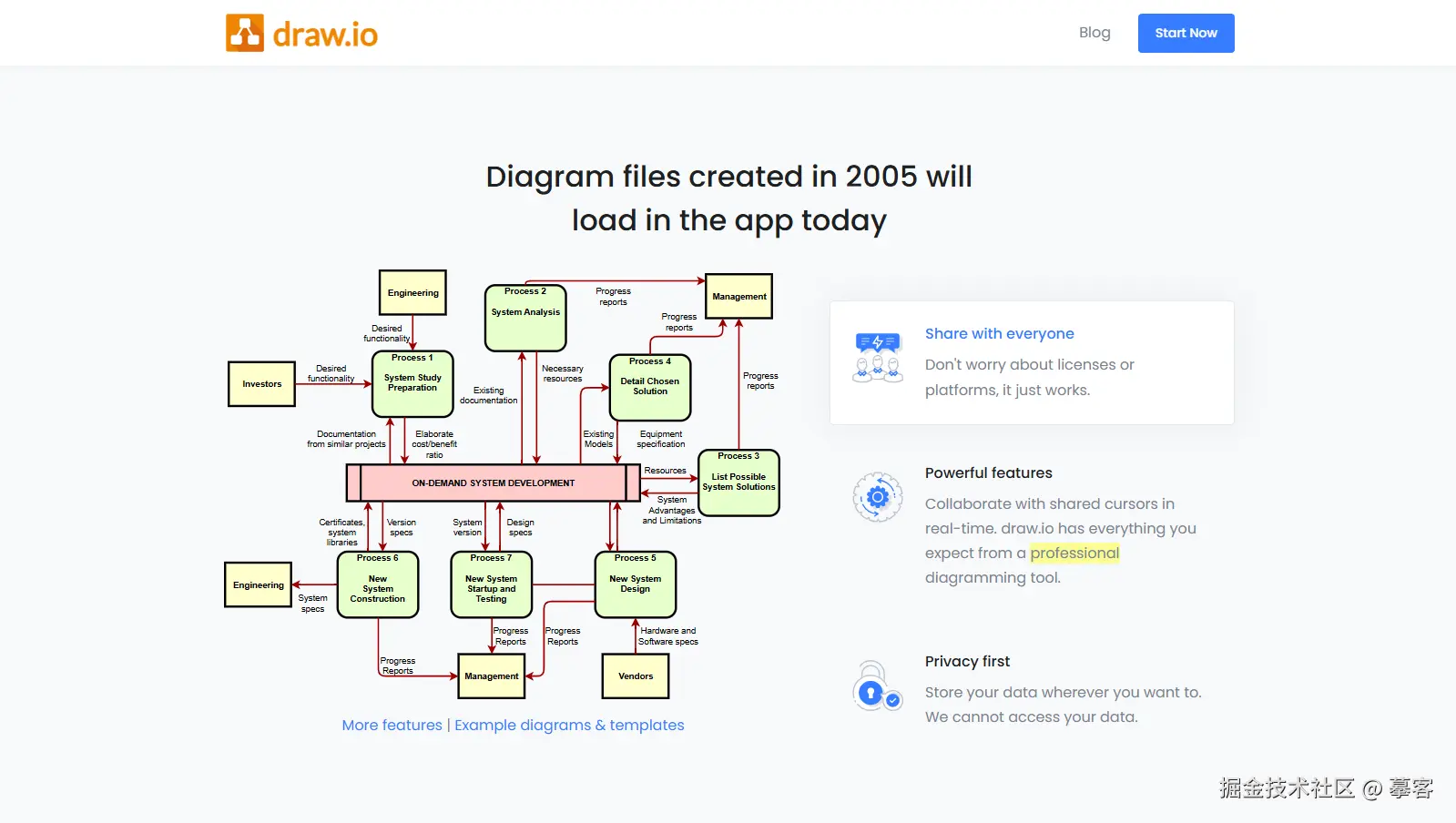Open the Blog link
1456x823 pixels.
click(x=1095, y=33)
